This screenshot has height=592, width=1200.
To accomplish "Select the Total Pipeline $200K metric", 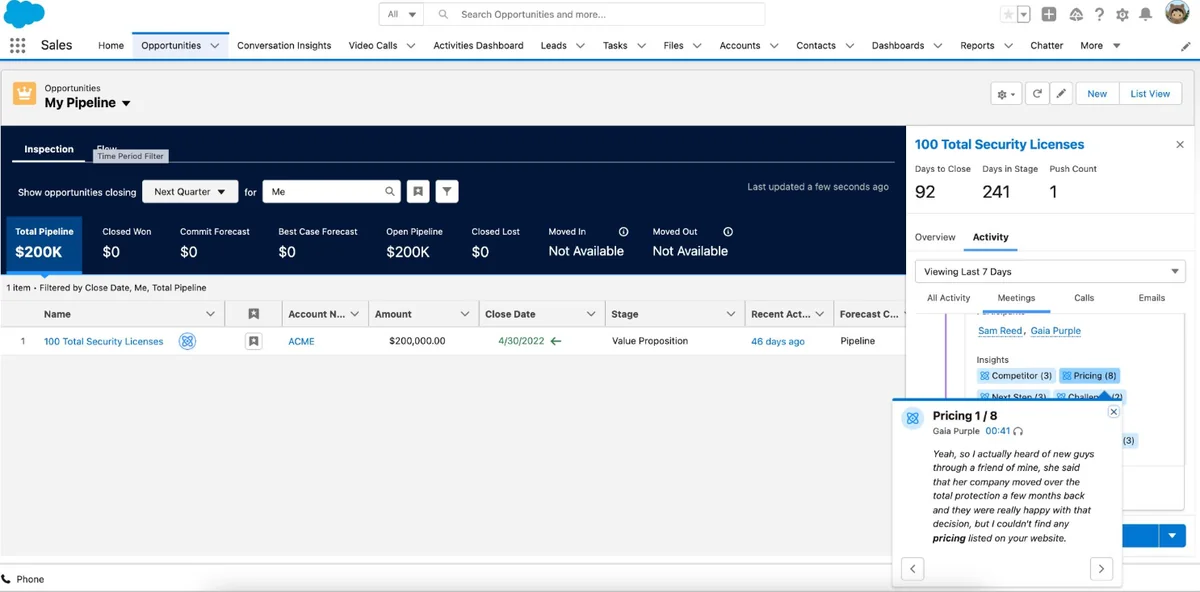I will pyautogui.click(x=44, y=244).
